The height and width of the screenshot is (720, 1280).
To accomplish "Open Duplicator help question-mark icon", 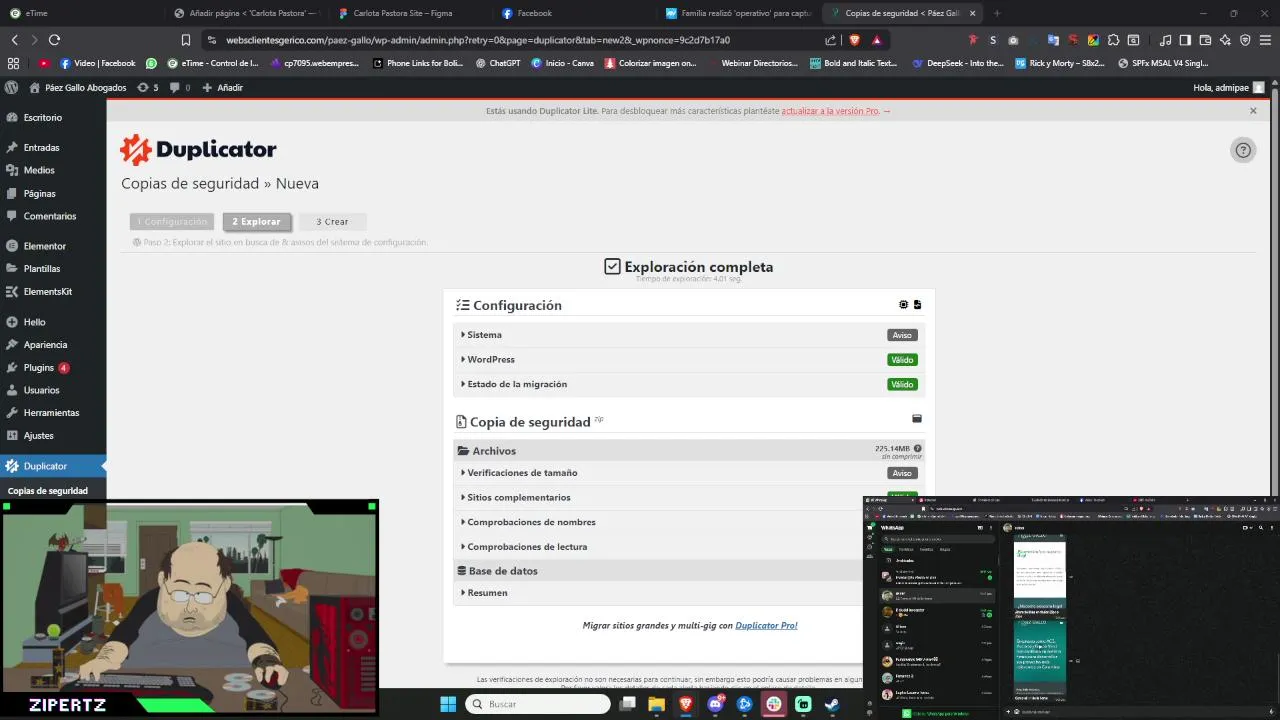I will click(x=1243, y=150).
